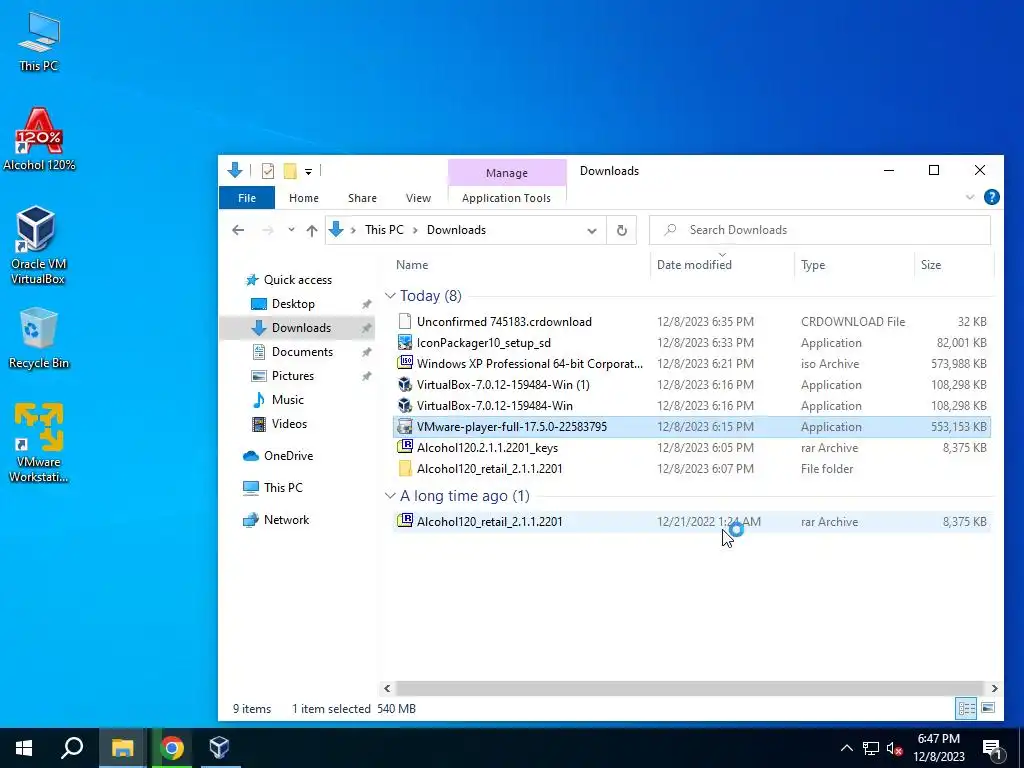Select the VMware-player-full-17.5.0-22583795 file
Image resolution: width=1024 pixels, height=768 pixels.
coord(692,426)
